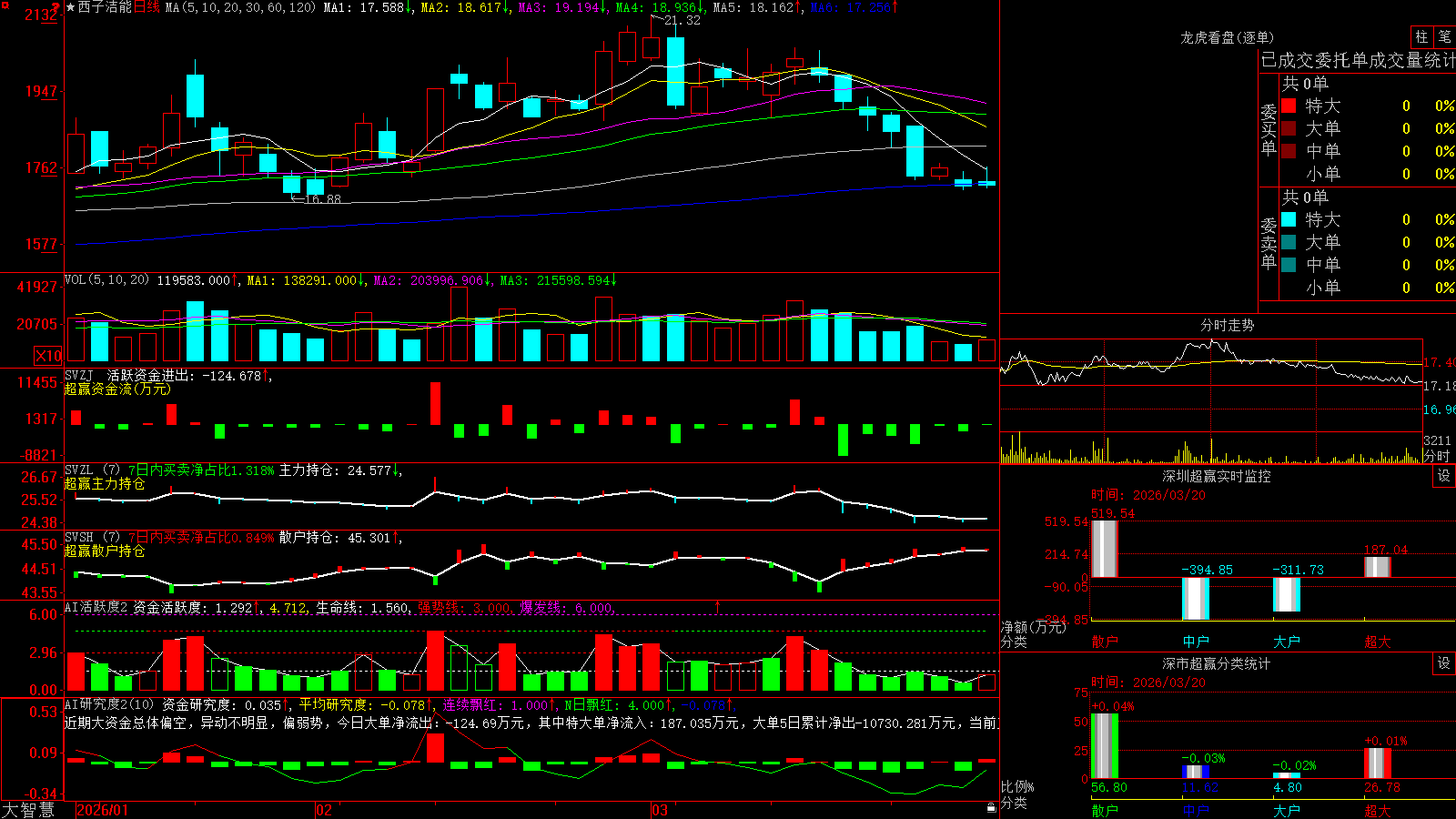Click the 1947 price axis label
Viewport: 1456px width, 819px height.
point(42,91)
